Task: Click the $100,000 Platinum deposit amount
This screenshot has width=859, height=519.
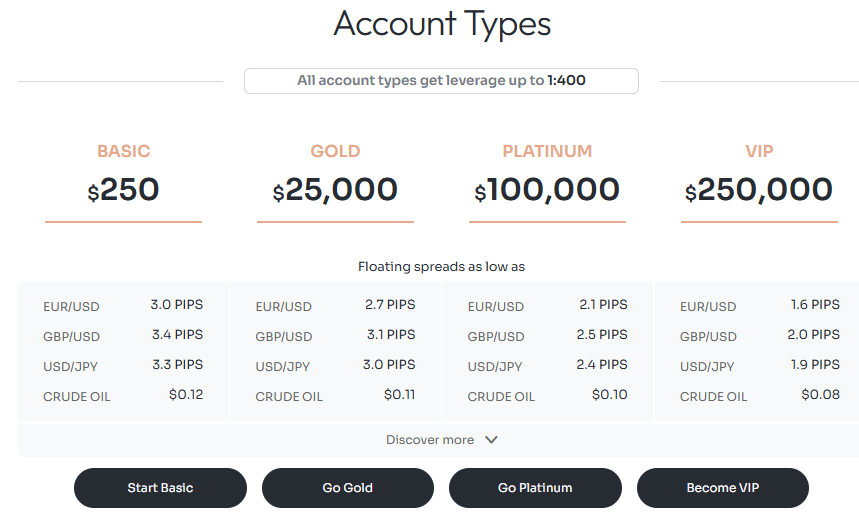Action: pos(547,190)
